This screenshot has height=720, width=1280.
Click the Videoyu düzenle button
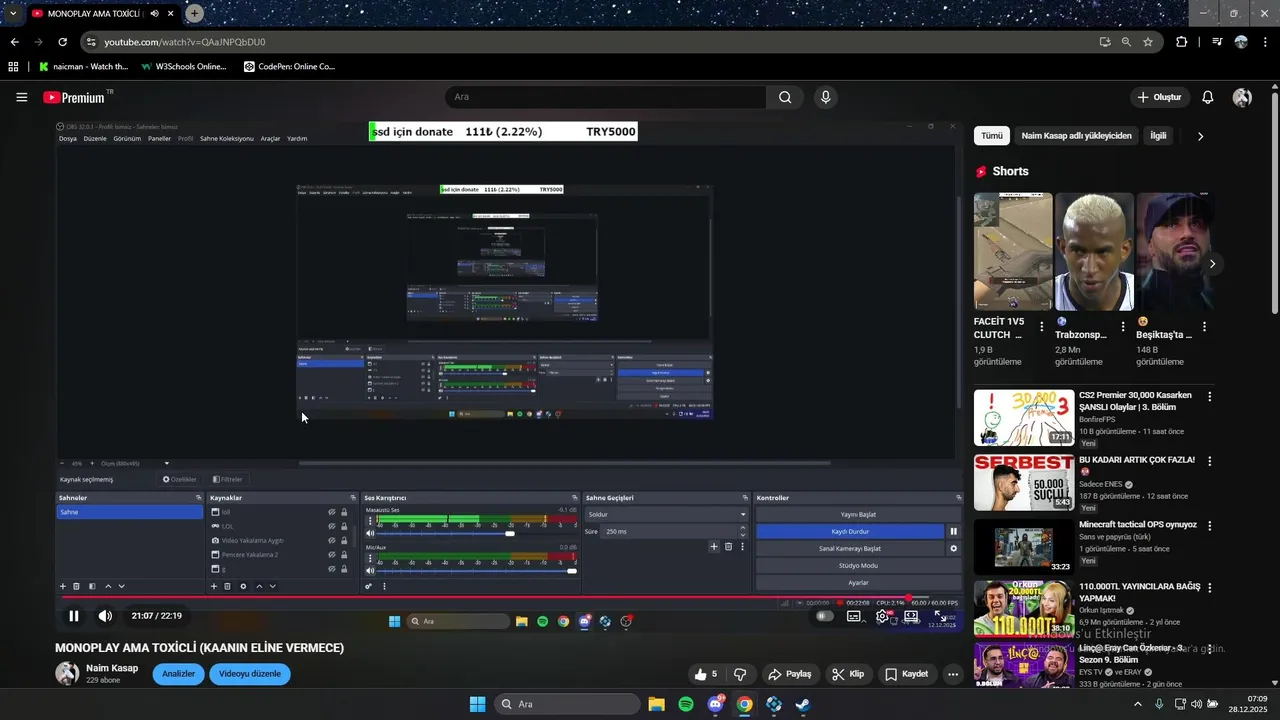(x=250, y=674)
